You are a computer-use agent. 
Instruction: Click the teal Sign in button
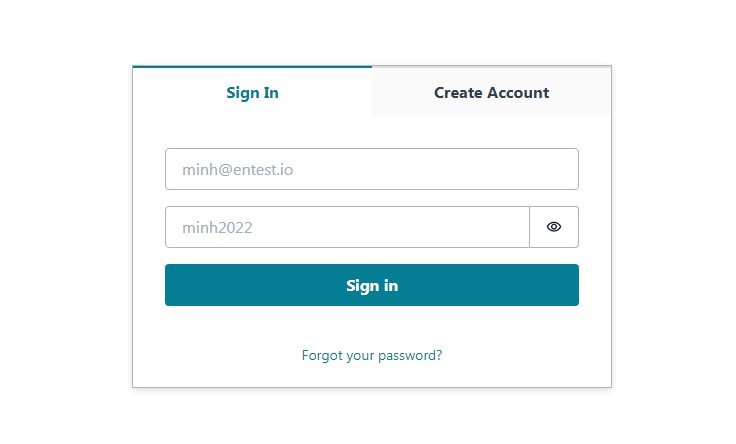[372, 285]
